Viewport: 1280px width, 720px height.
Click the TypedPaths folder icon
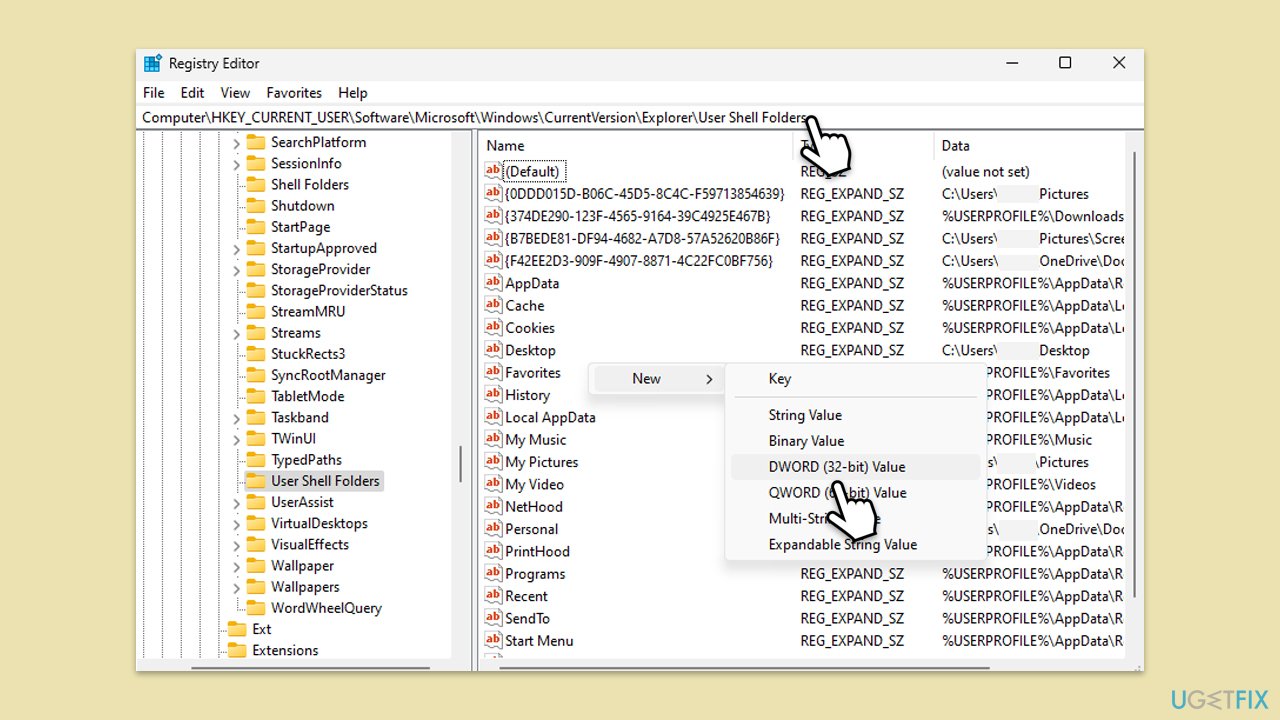pos(255,460)
